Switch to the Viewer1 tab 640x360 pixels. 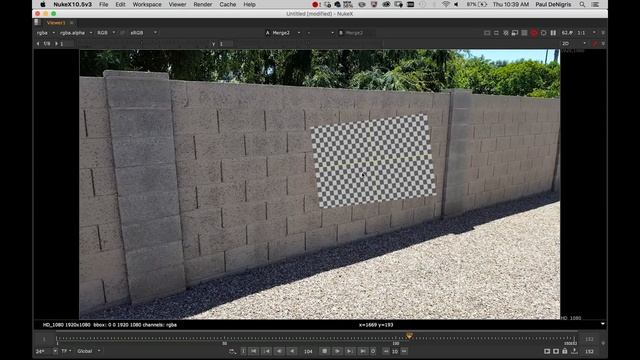point(56,23)
